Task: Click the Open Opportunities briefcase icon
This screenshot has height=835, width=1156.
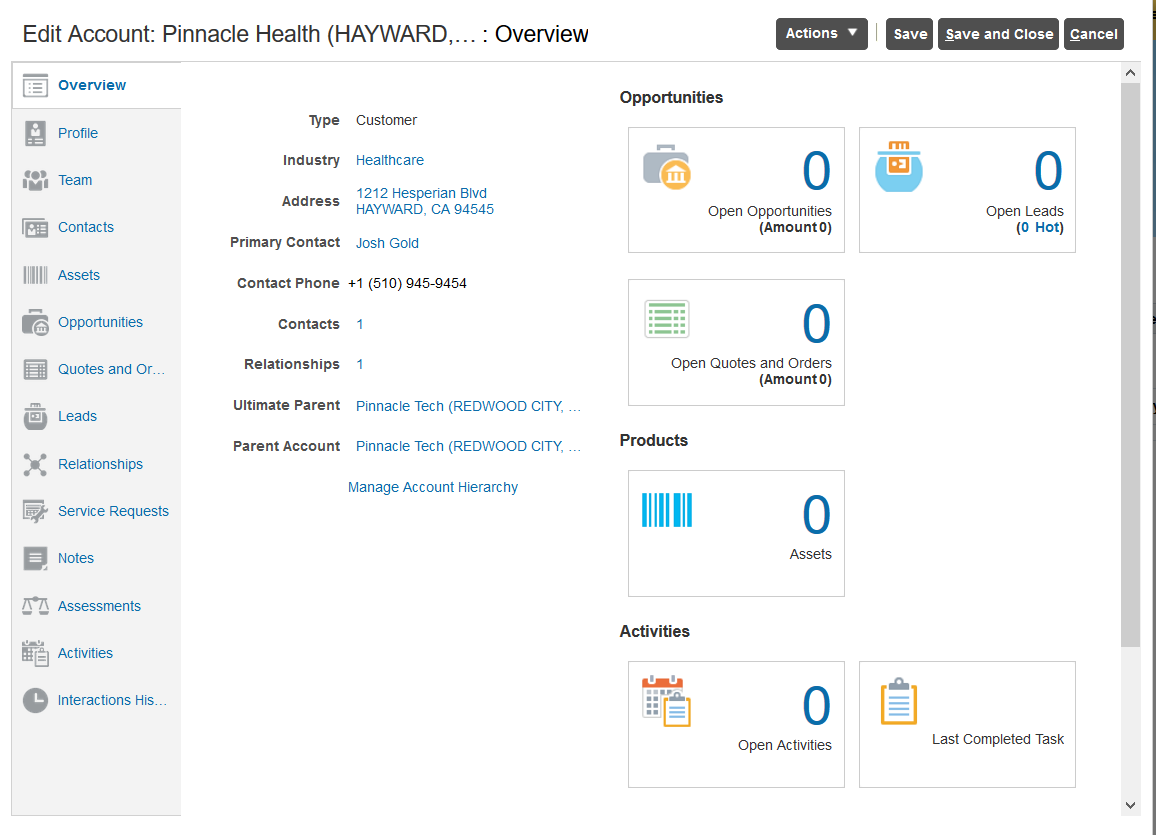Action: pyautogui.click(x=666, y=167)
